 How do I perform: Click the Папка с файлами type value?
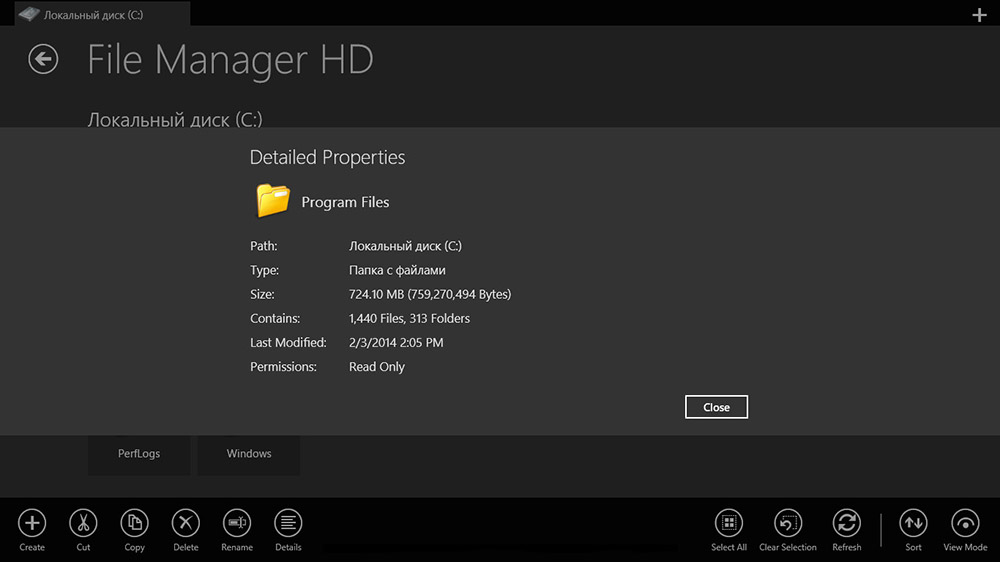coord(397,270)
